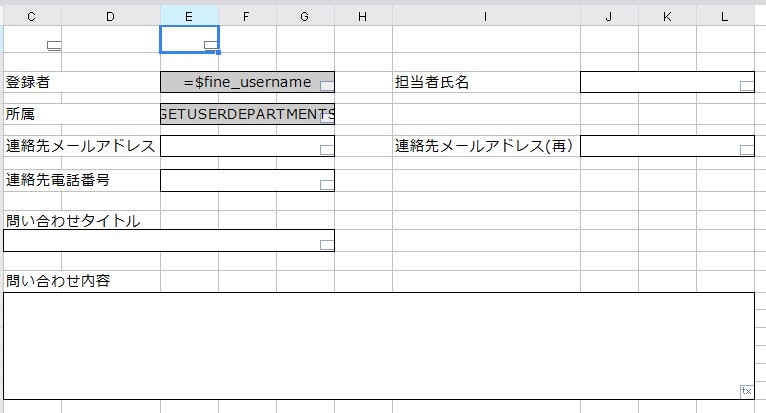Screen dimensions: 766x413
Task: Click the field icon in 問い合わせタイトル input
Action: coord(327,245)
